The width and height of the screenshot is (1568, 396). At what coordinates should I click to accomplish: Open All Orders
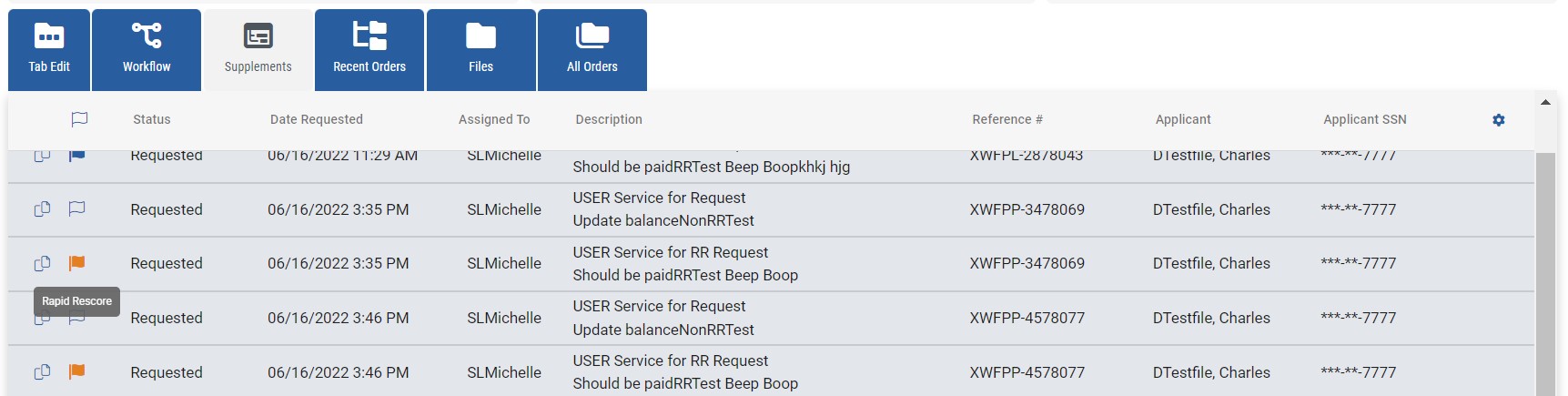pos(592,50)
